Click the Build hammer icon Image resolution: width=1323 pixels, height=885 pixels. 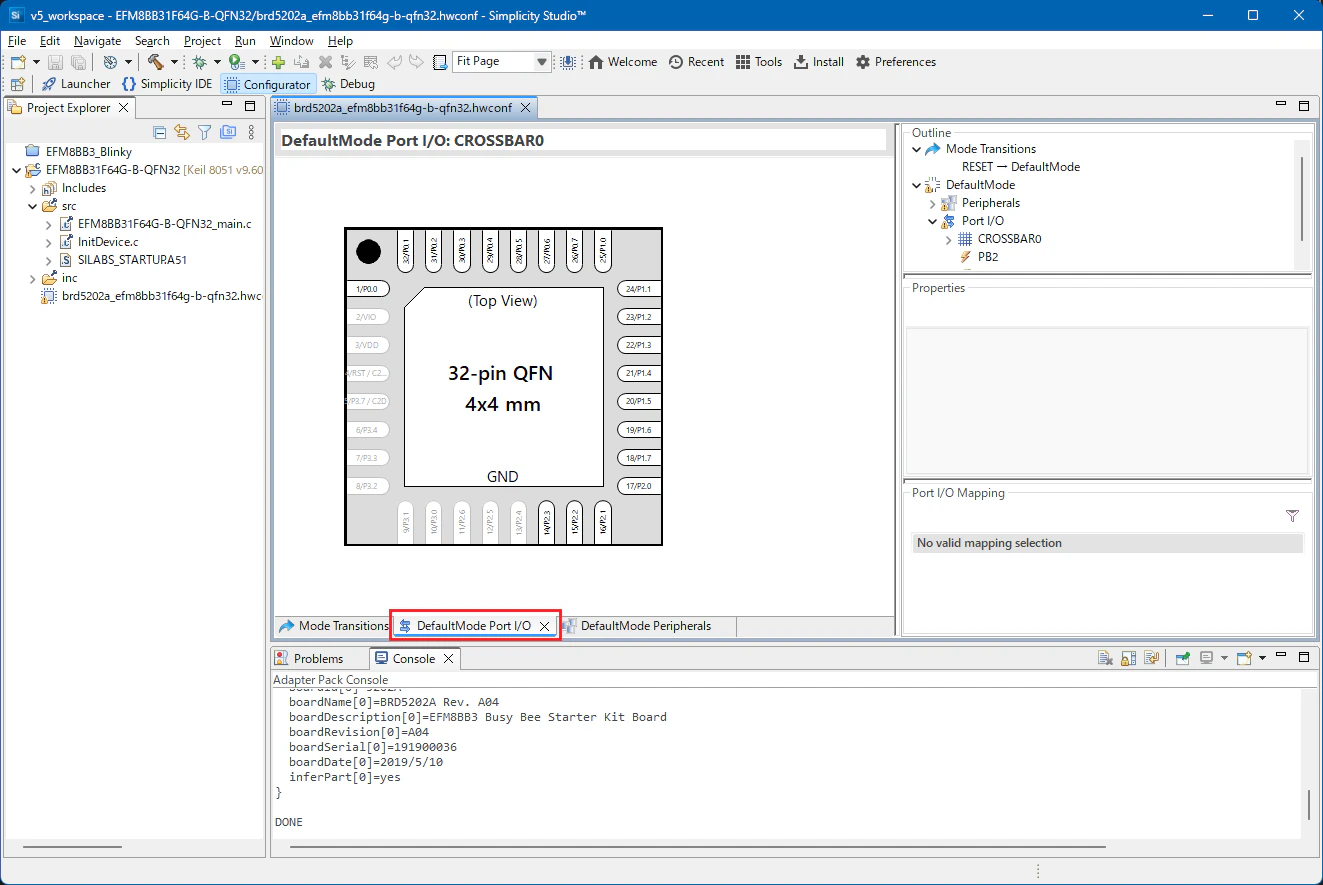pos(155,62)
